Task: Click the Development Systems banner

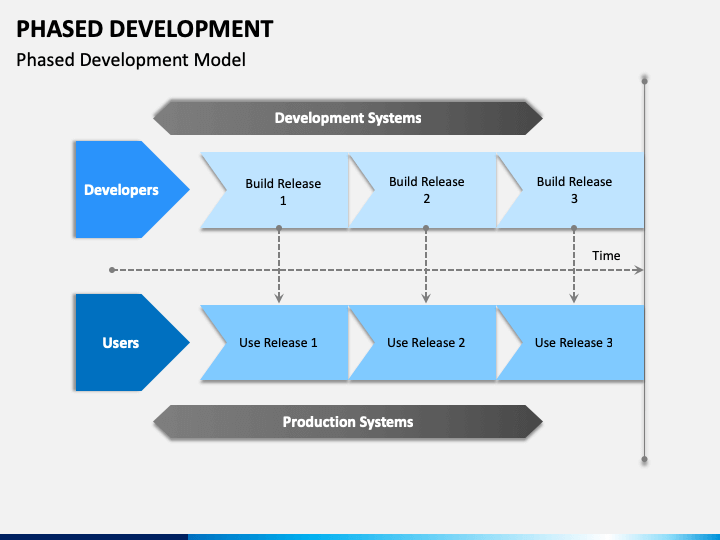Action: (348, 118)
